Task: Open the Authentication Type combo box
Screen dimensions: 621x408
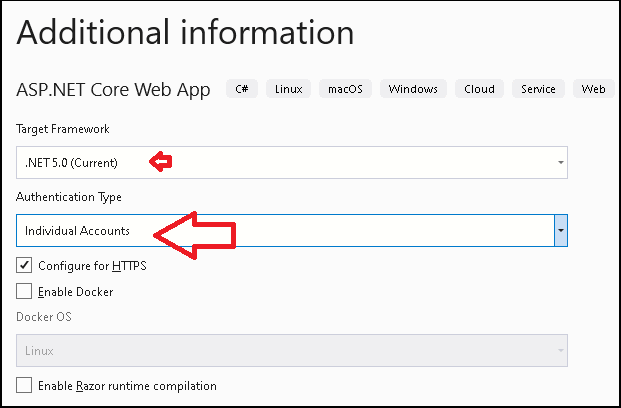Action: (x=292, y=231)
